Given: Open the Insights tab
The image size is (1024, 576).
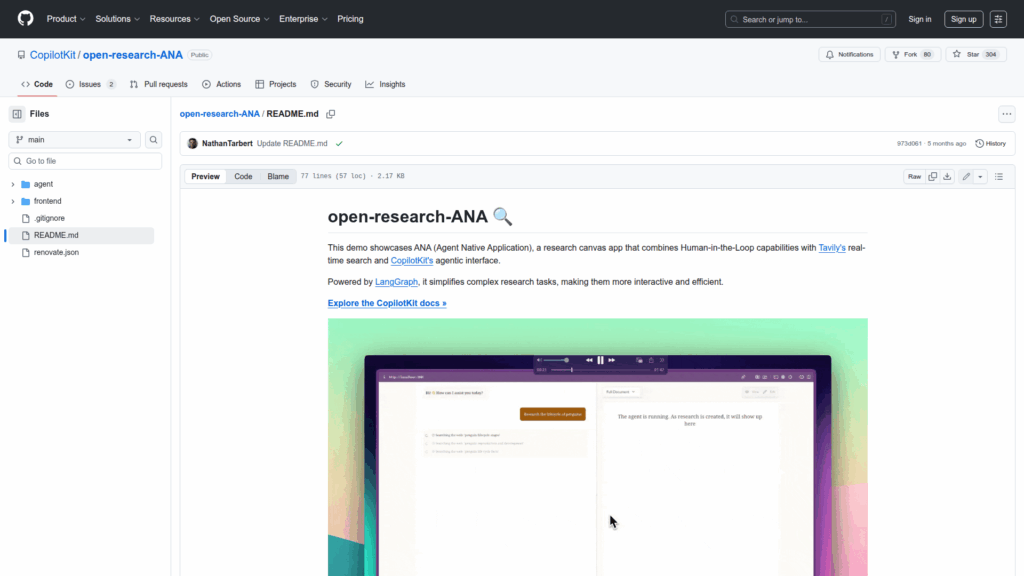Looking at the screenshot, I should click(x=385, y=84).
